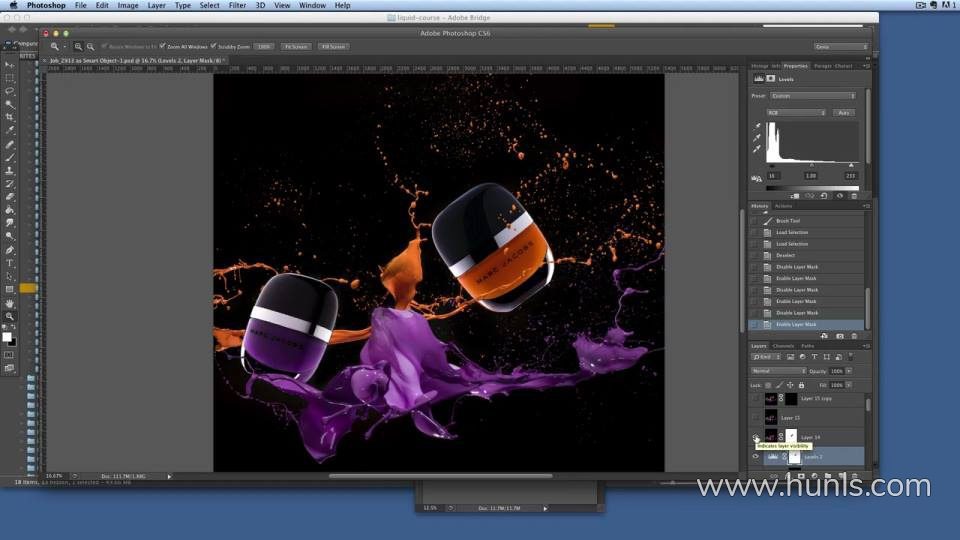Open the layer filter Kind dropdown

[x=767, y=357]
